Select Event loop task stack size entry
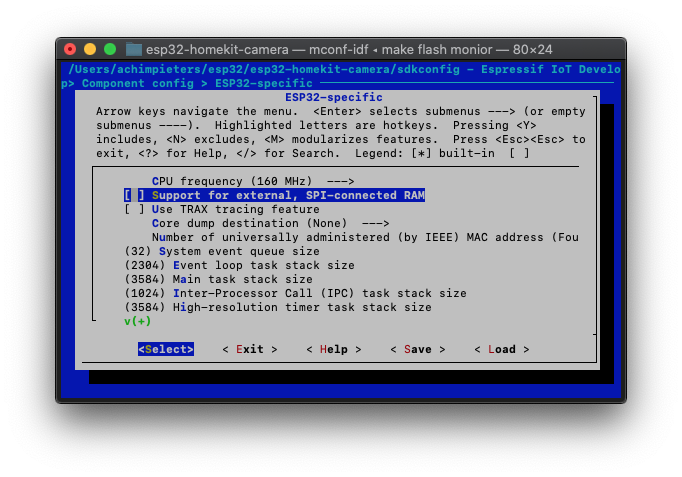682x477 pixels. click(x=239, y=265)
